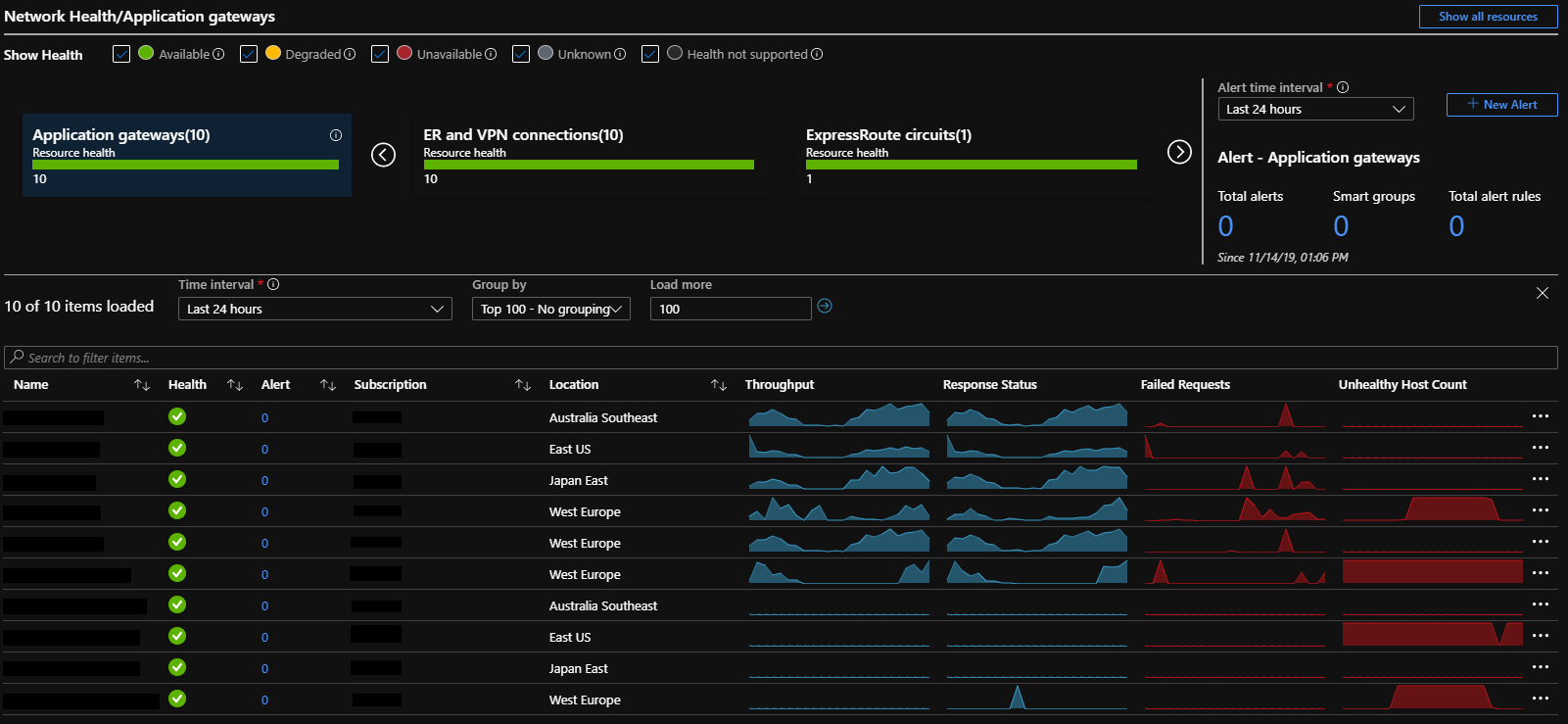Viewport: 1568px width, 724px height.
Task: Click the Search to filter items field
Action: [781, 358]
